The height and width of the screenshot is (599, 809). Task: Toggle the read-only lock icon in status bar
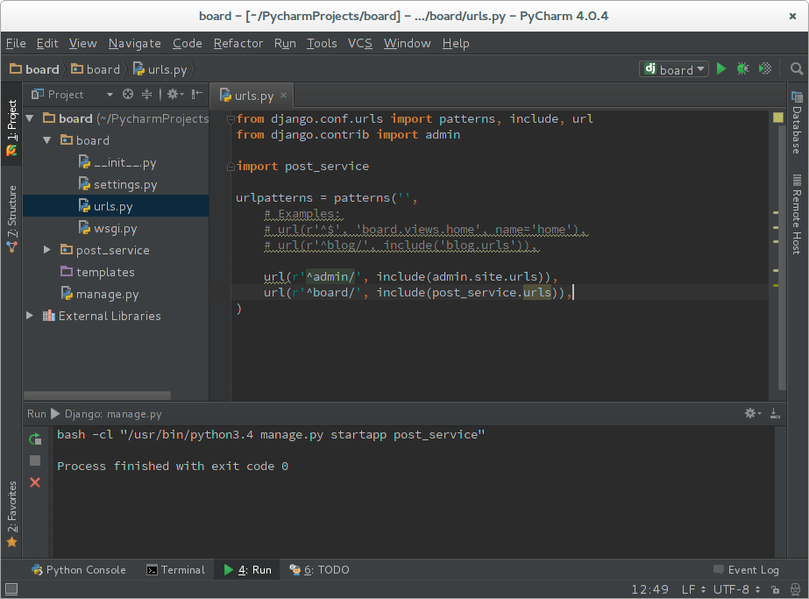[775, 589]
